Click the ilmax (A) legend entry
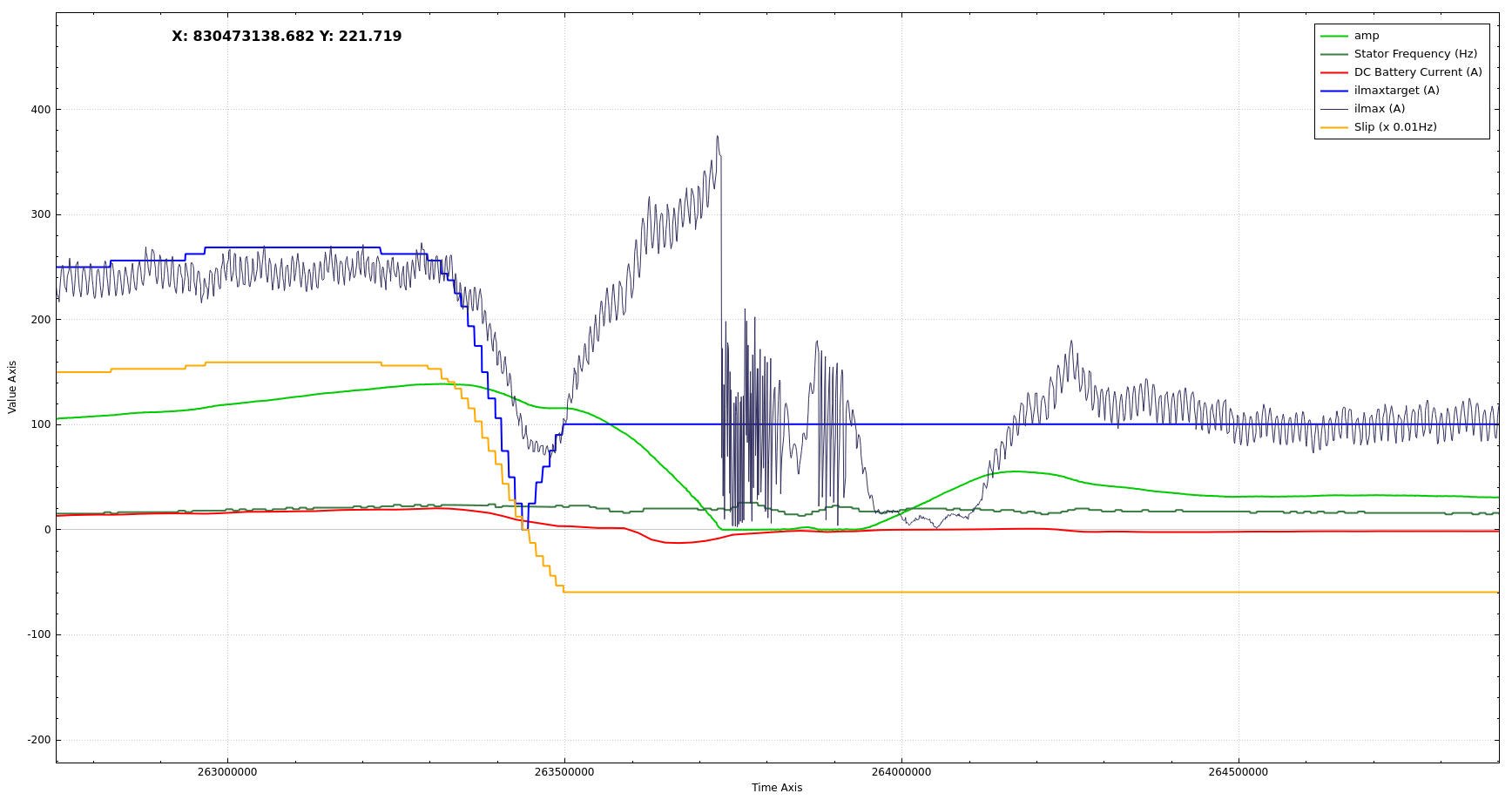The height and width of the screenshot is (800, 1512). (1379, 109)
